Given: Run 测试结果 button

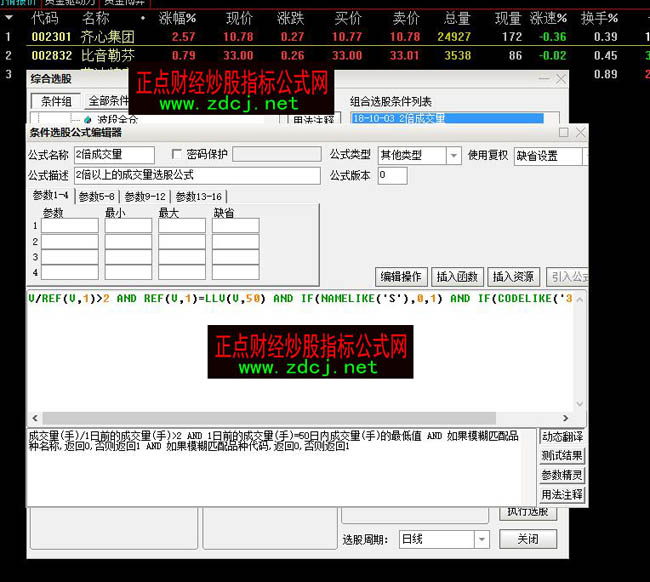Looking at the screenshot, I should pos(562,456).
